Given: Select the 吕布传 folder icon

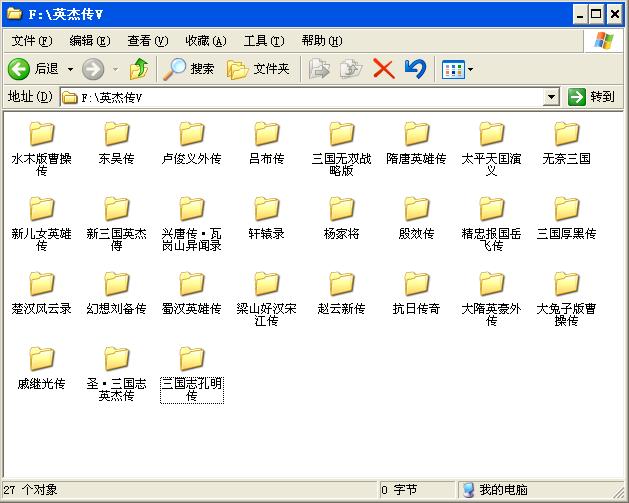Looking at the screenshot, I should 266,134.
